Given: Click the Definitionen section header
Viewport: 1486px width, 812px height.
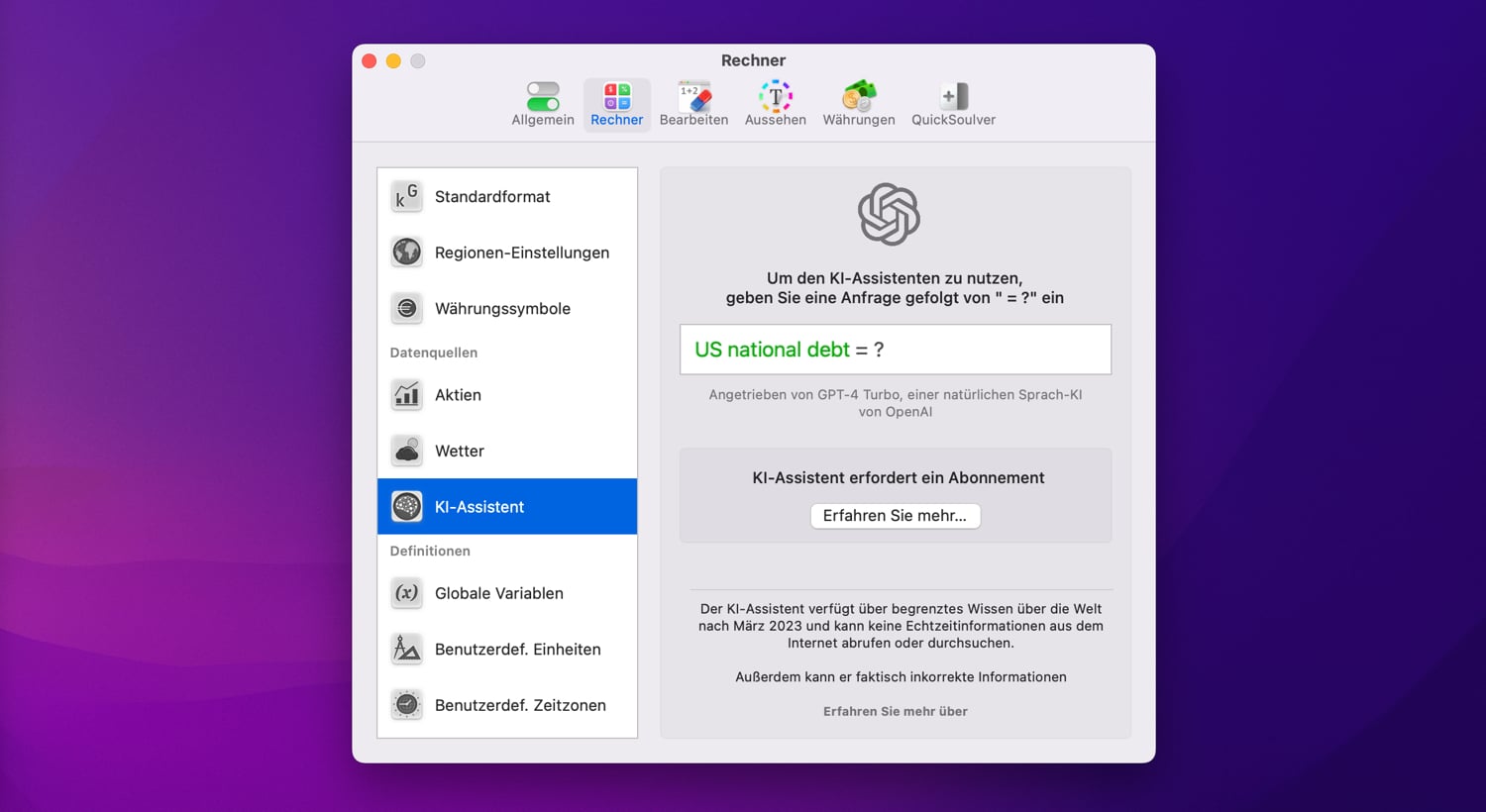Looking at the screenshot, I should [x=430, y=551].
